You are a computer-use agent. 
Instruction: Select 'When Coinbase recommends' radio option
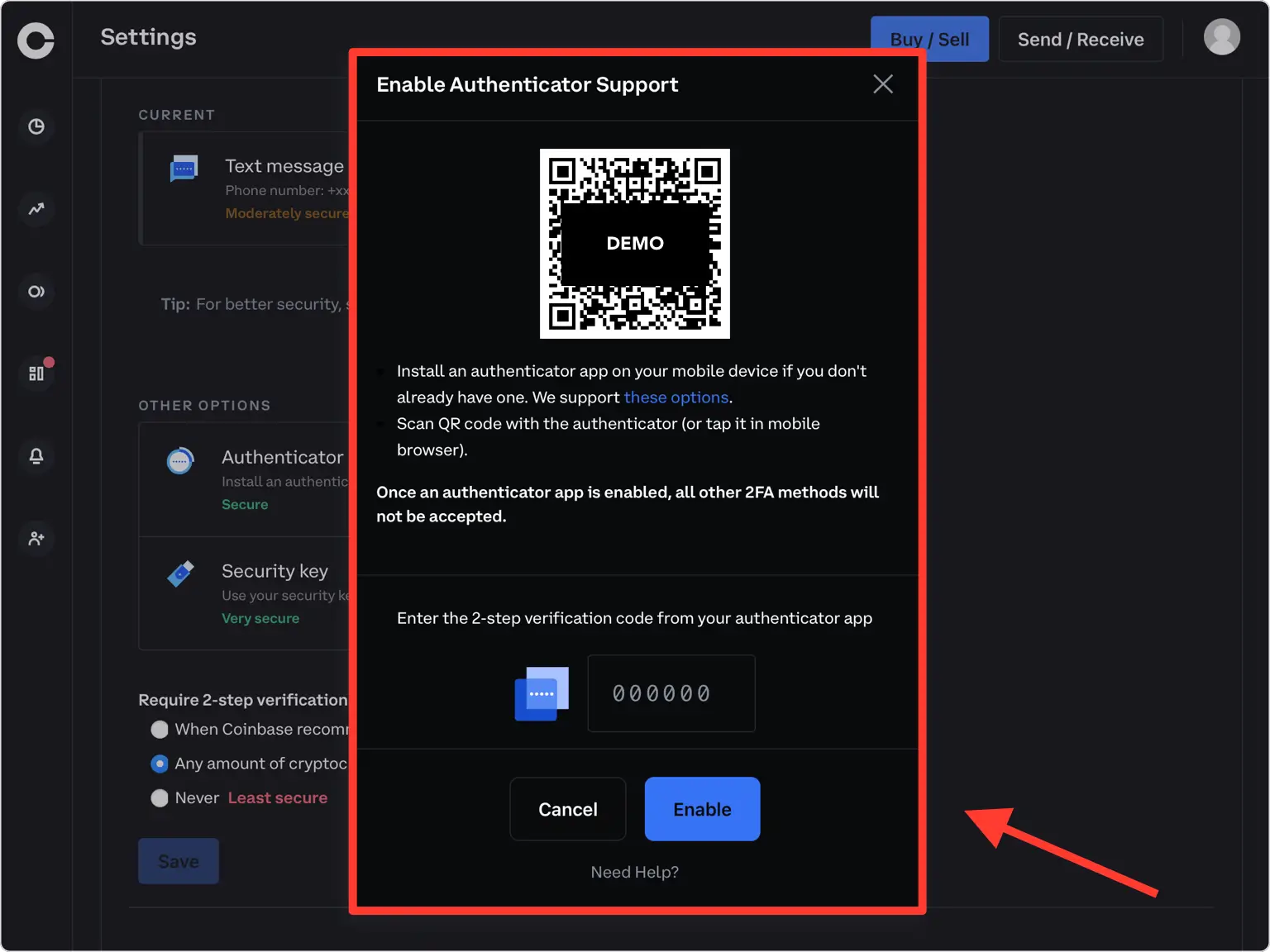(160, 730)
